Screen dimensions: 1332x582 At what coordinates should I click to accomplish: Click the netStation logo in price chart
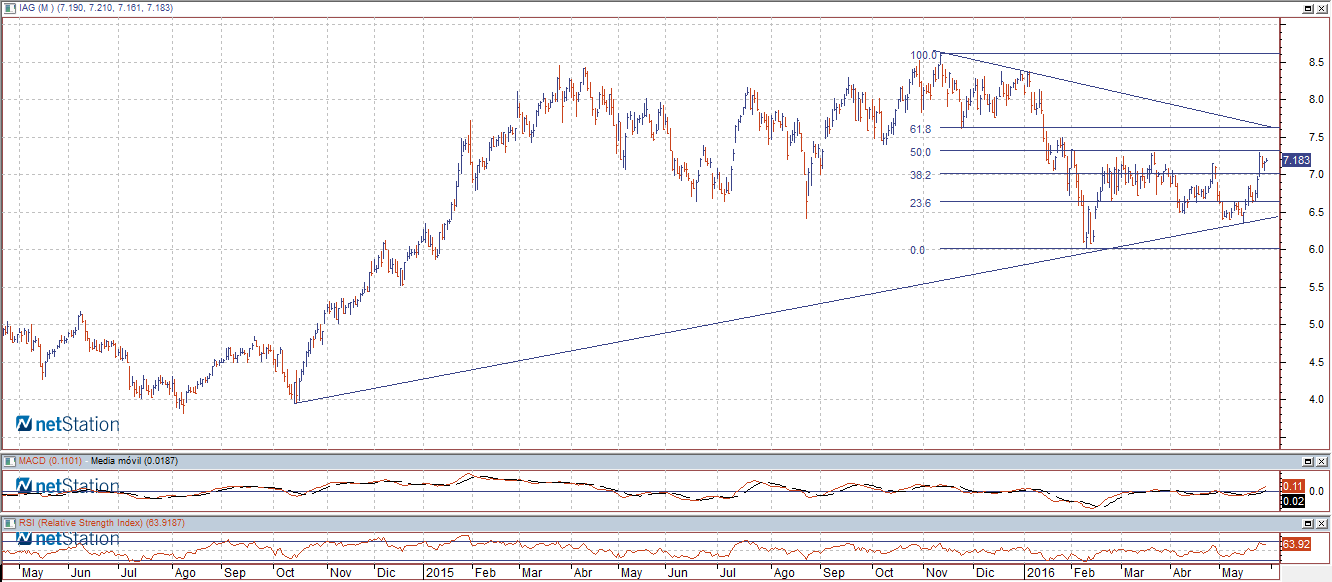tap(68, 424)
